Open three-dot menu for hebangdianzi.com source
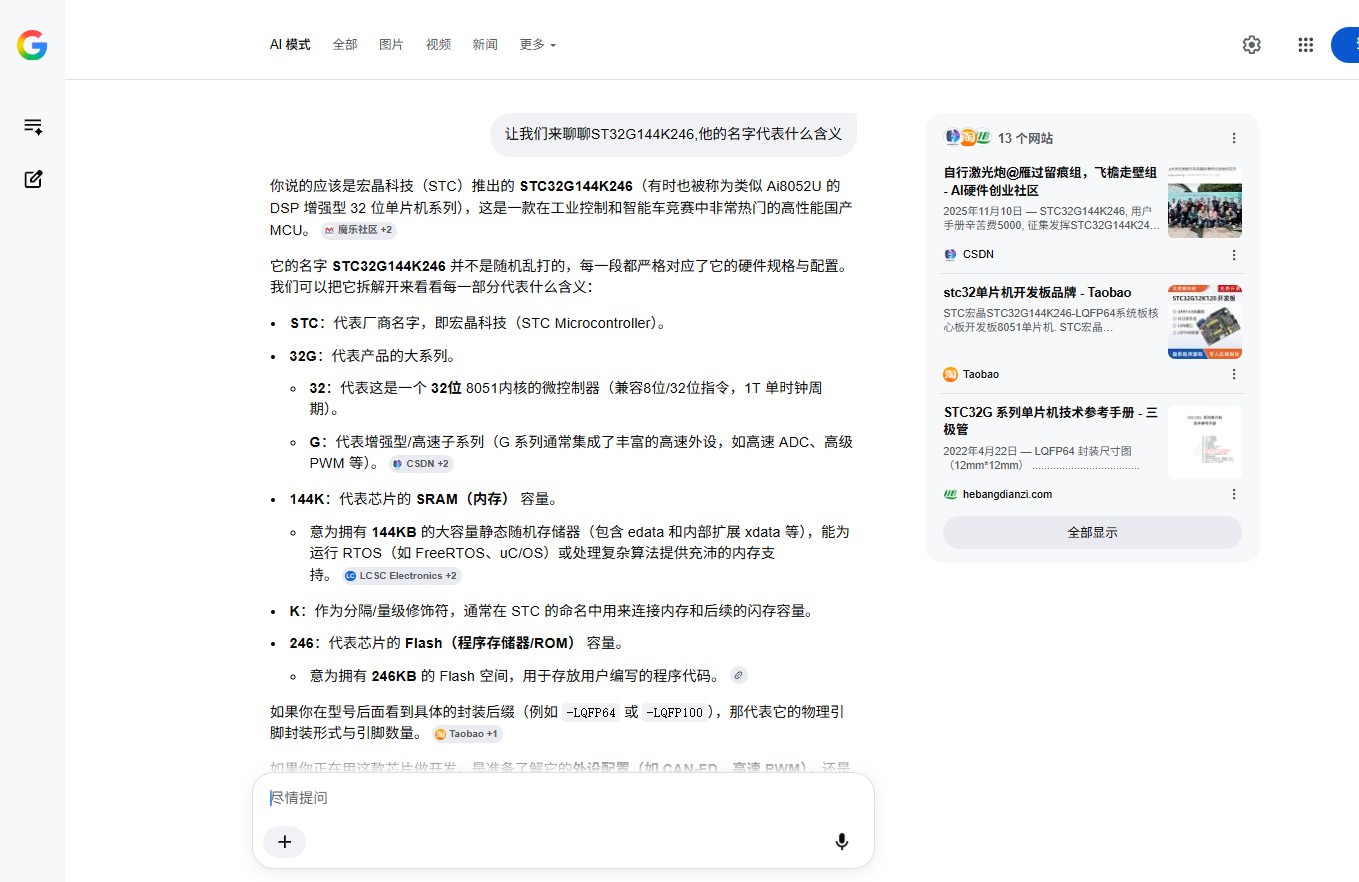Screen dimensions: 1359x882 [1233, 494]
